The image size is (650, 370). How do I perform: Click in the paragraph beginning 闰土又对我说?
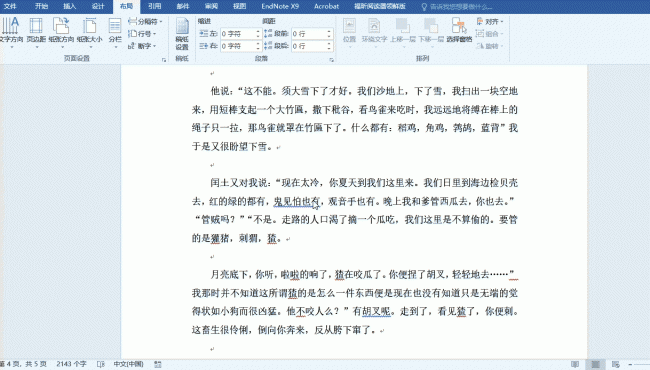click(x=355, y=210)
